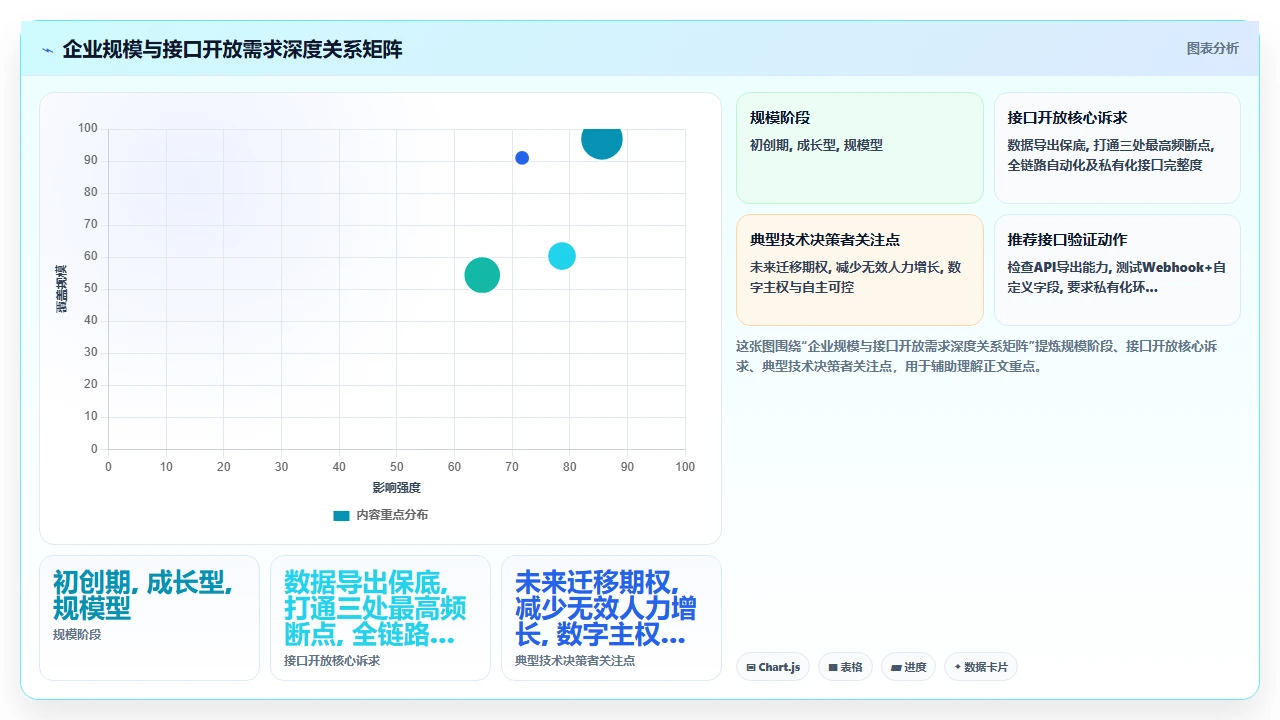Open the 推荐接口验证动作 card heading
1280x720 pixels.
(1067, 239)
